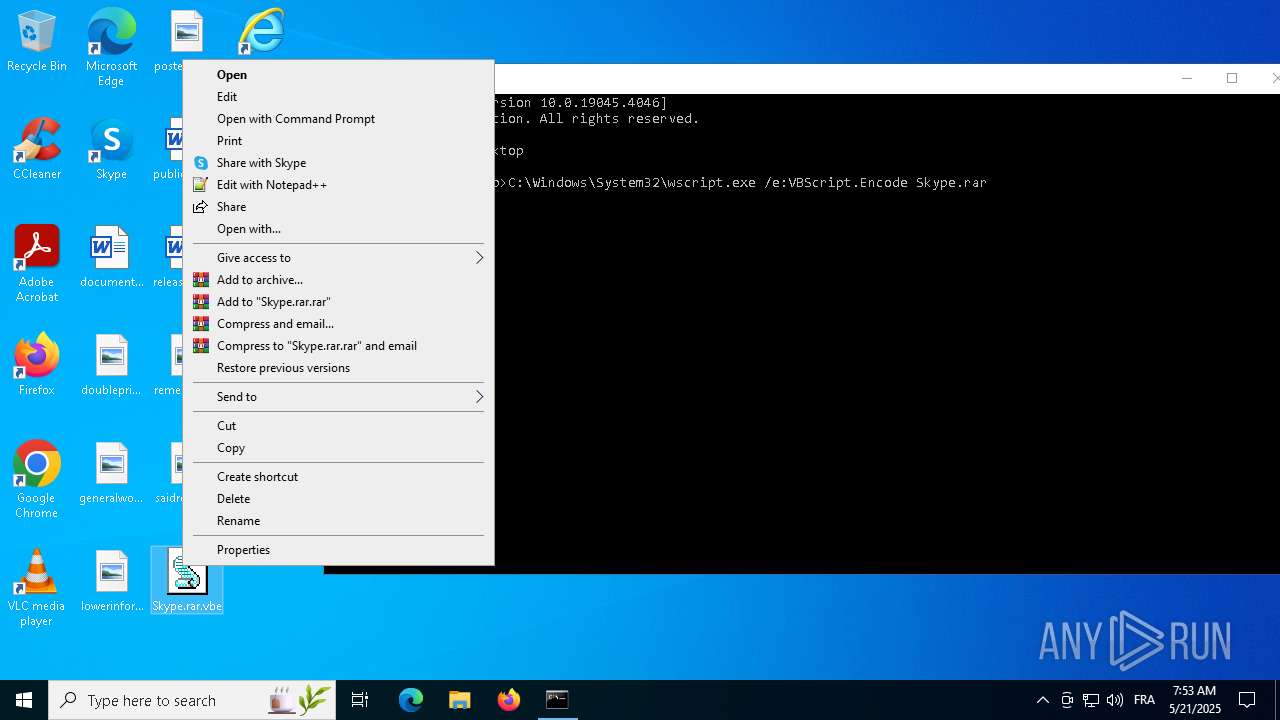Open the volume tray icon
The width and height of the screenshot is (1280, 720).
click(1115, 700)
